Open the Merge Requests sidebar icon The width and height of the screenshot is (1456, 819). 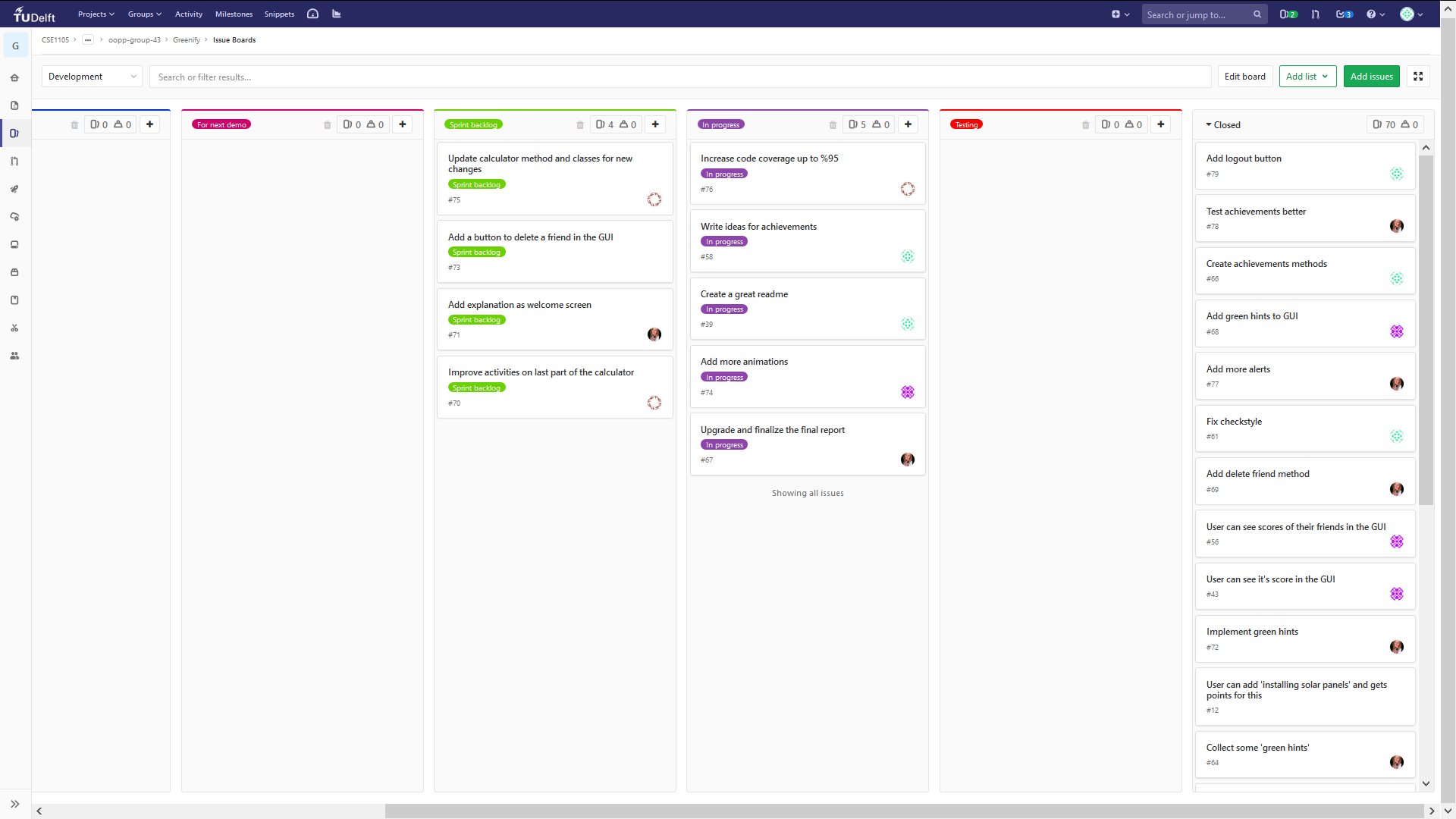pyautogui.click(x=14, y=161)
